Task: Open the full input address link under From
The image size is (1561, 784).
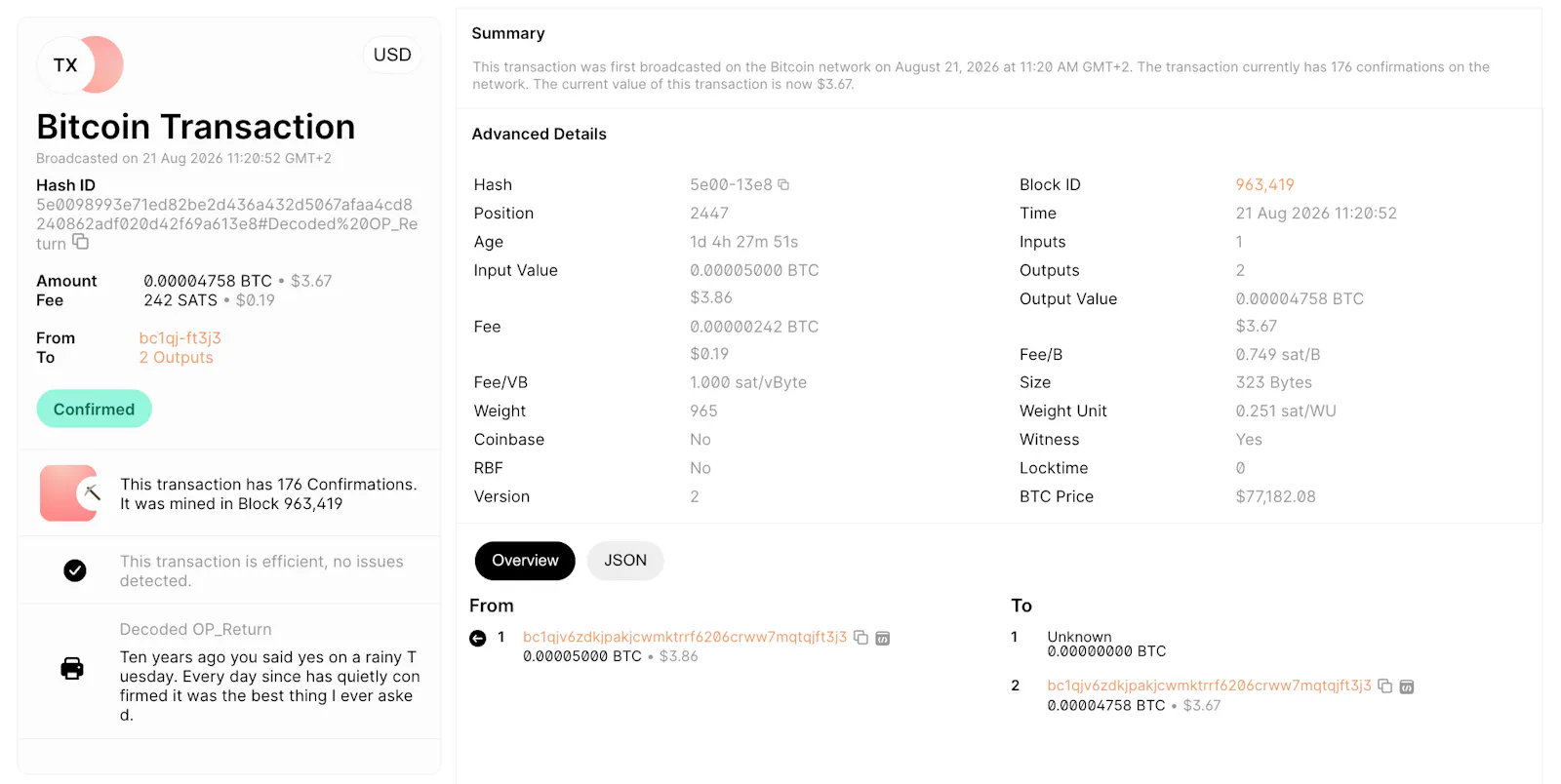Action: click(x=685, y=637)
